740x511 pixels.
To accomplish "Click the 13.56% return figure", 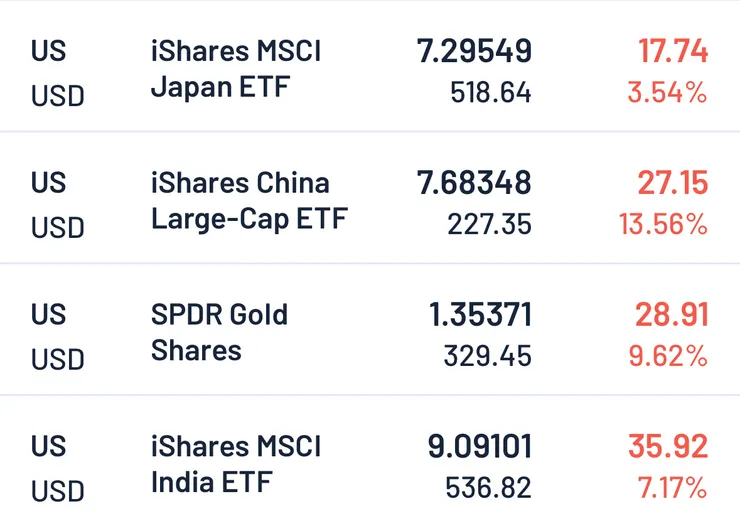I will (662, 225).
